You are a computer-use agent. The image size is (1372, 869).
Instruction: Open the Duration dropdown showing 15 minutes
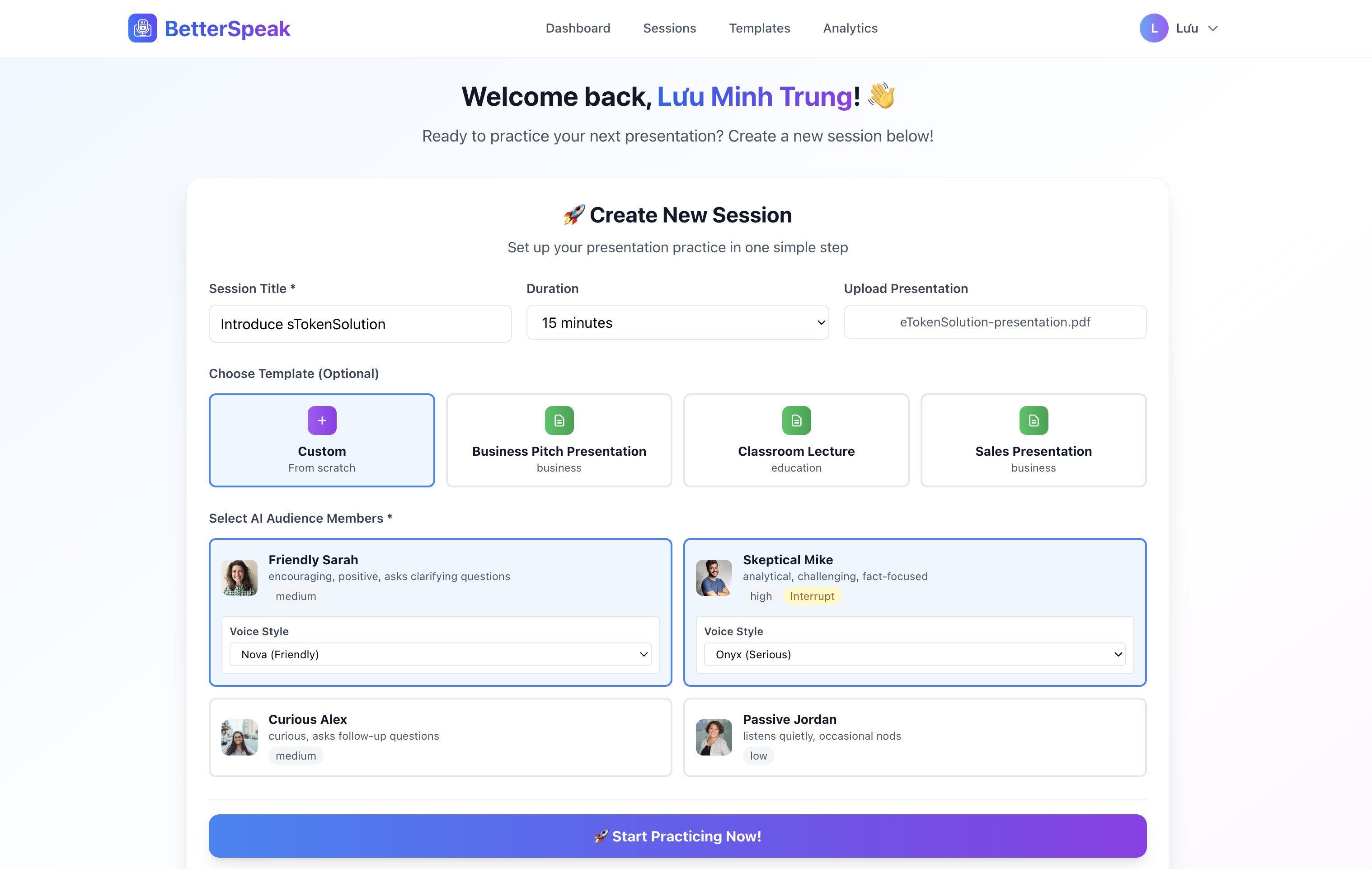[x=677, y=323]
